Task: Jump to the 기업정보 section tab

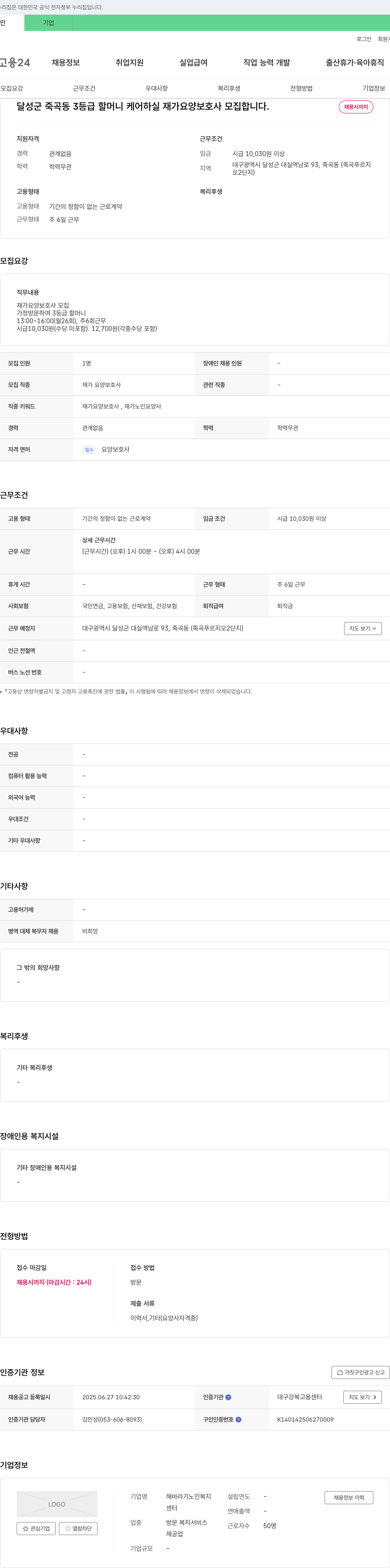Action: [374, 88]
